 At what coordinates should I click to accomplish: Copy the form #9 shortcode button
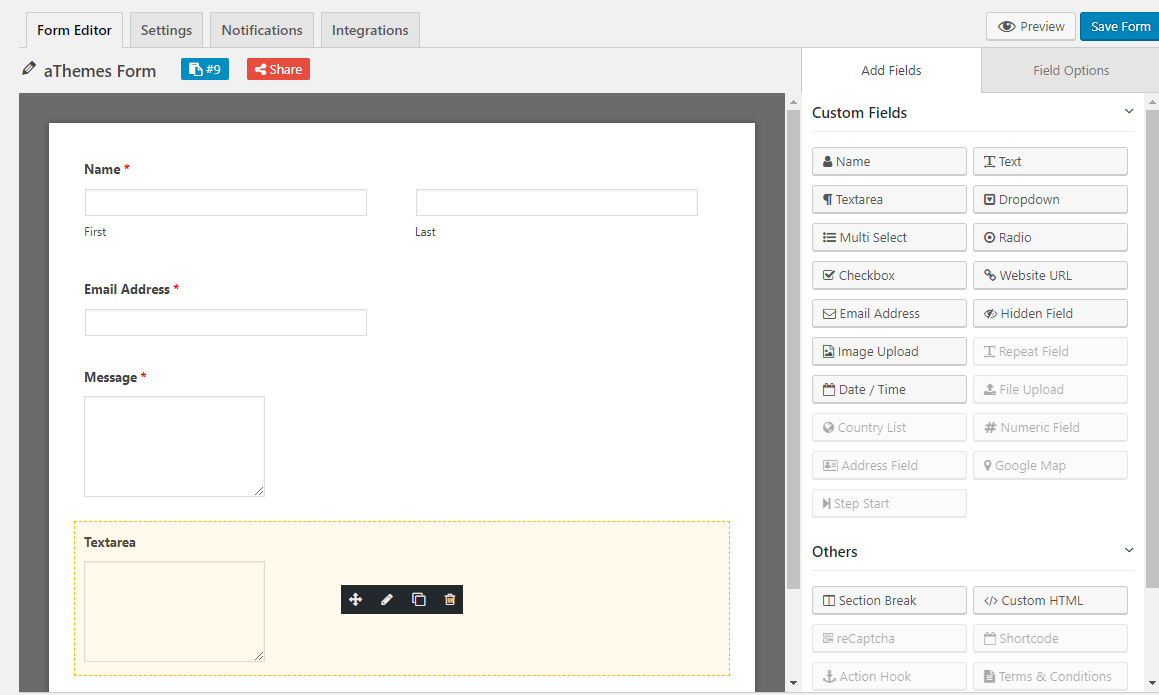point(205,70)
